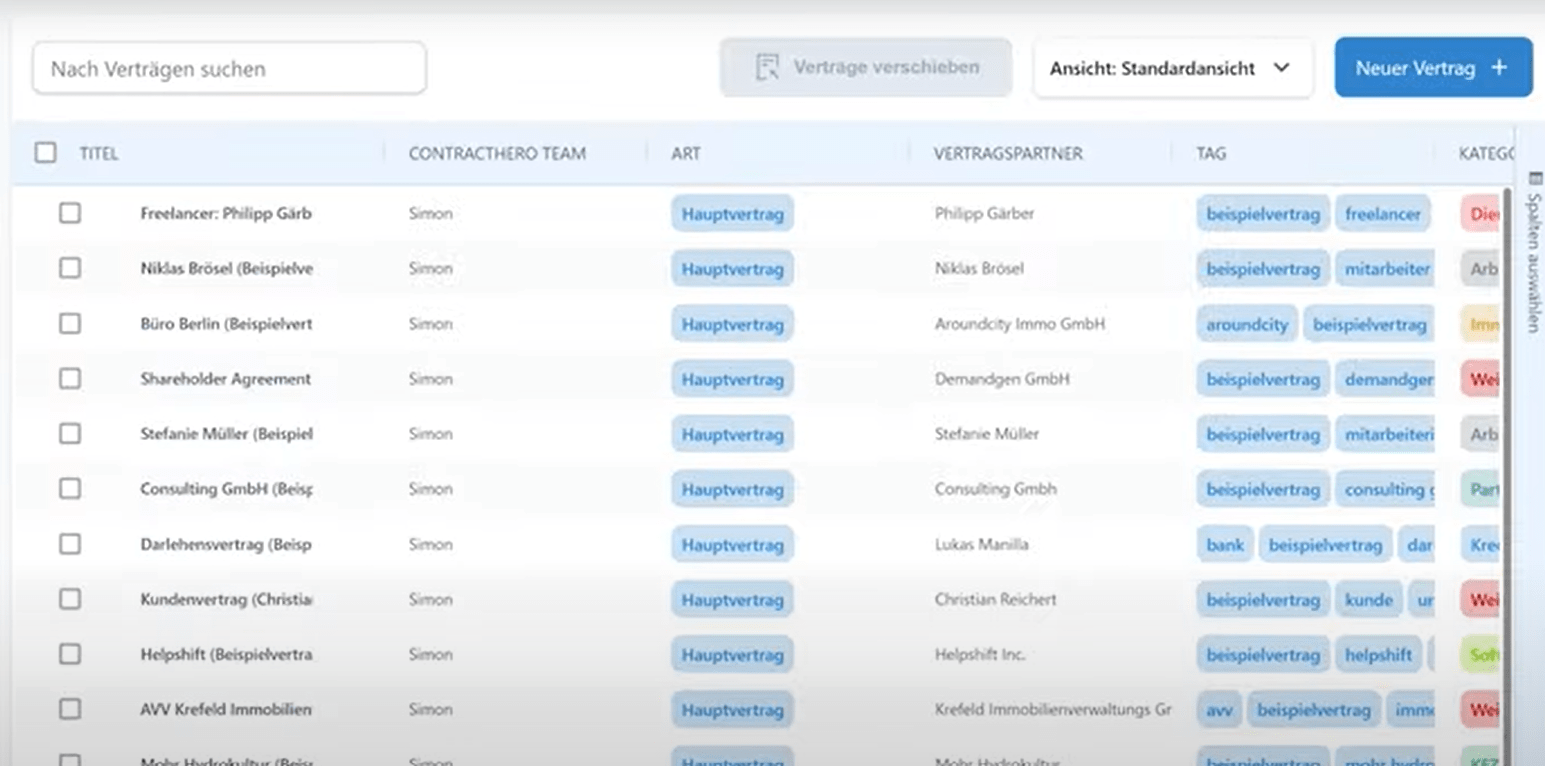Check the Büro Berlin contract checkbox

pyautogui.click(x=70, y=324)
